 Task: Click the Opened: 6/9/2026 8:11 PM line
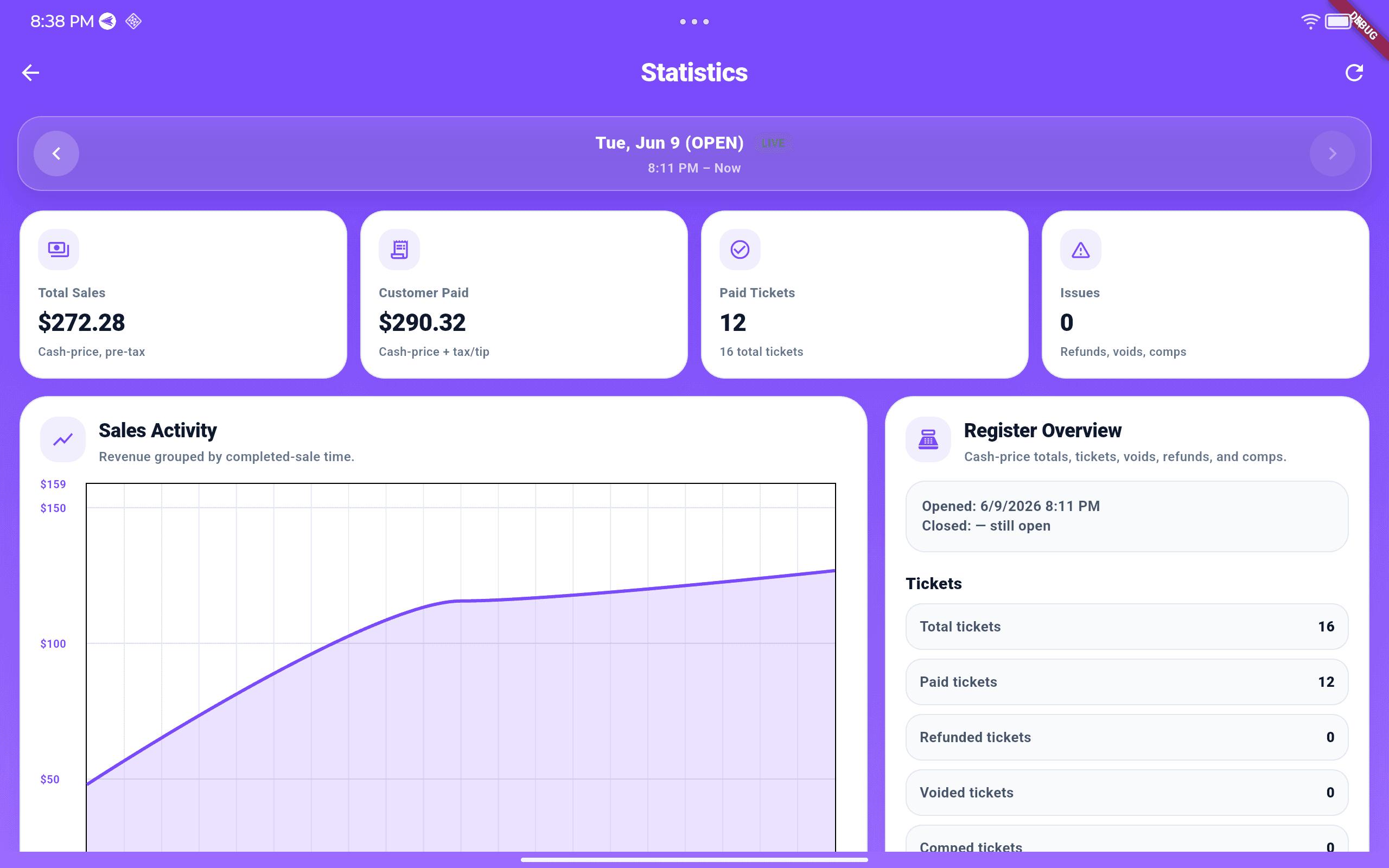tap(1010, 506)
